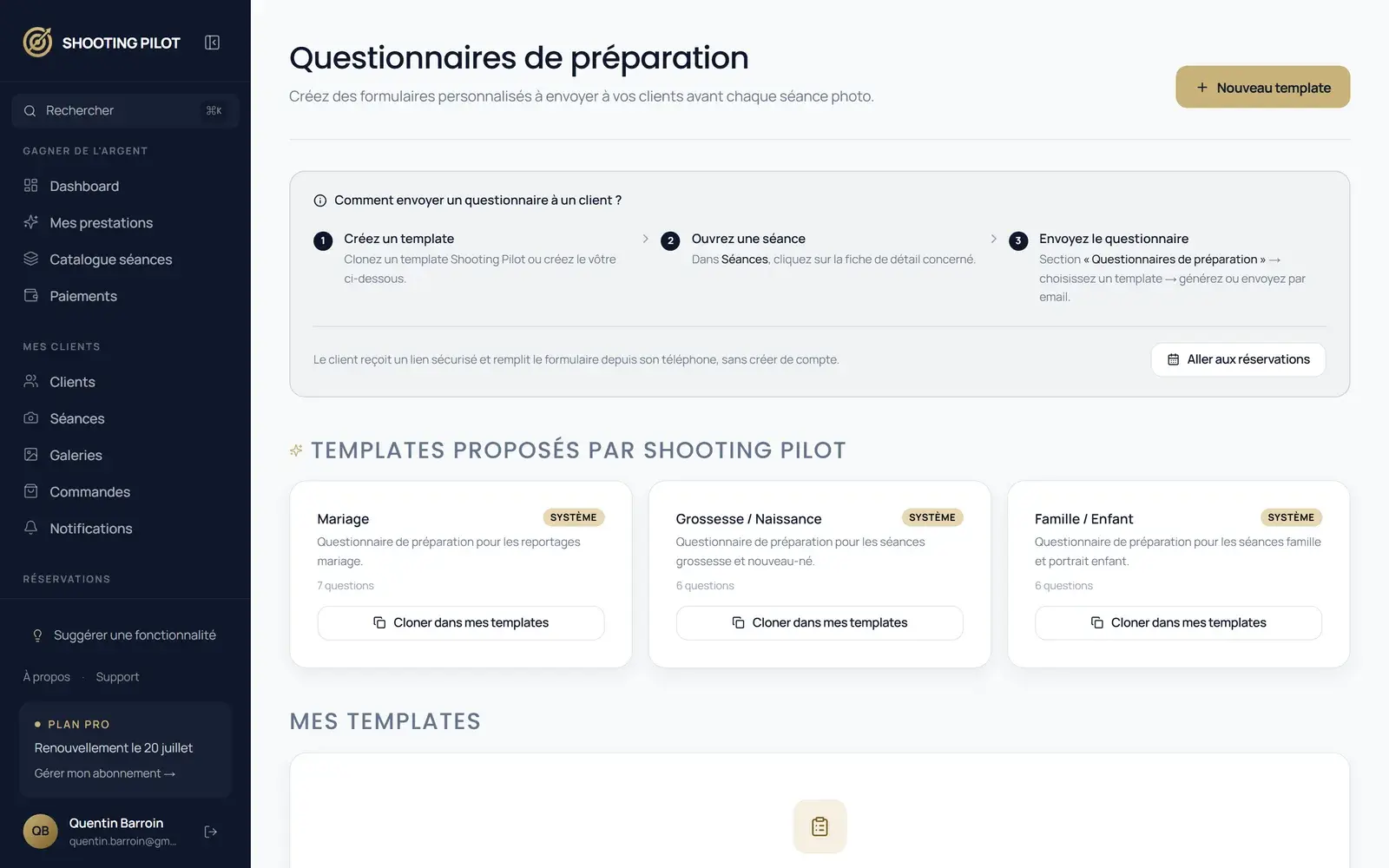Click the Catalogue séances layers icon
The width and height of the screenshot is (1389, 868).
[x=31, y=259]
